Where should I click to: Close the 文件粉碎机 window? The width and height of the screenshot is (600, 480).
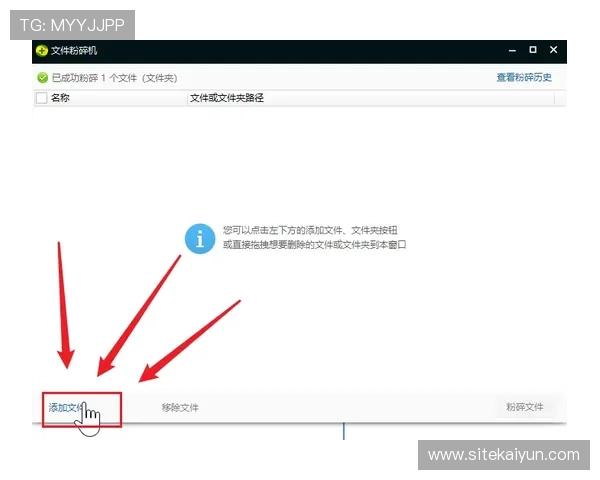click(553, 50)
